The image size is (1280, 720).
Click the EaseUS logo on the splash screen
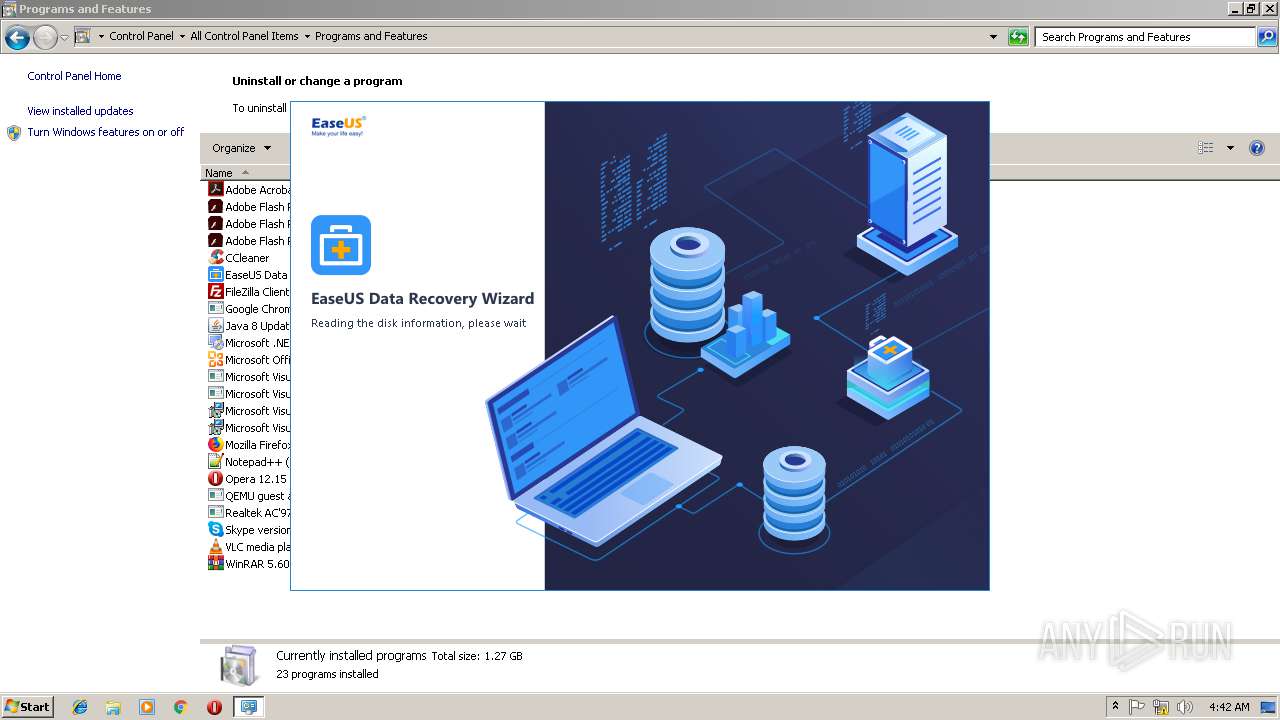point(338,126)
